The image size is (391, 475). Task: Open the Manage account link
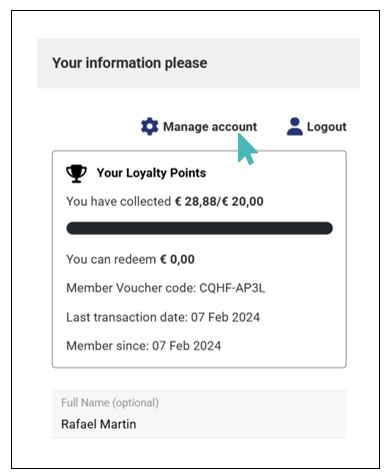210,127
